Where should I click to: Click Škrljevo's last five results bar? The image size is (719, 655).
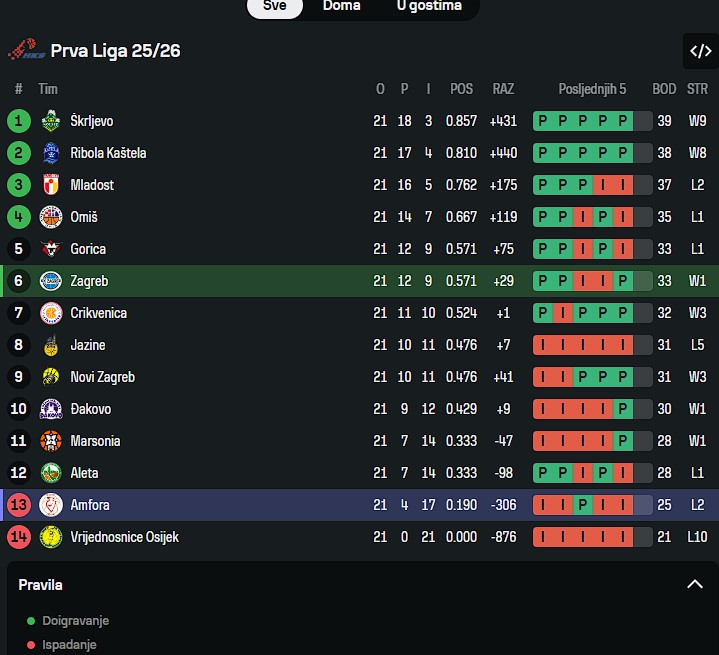(592, 121)
